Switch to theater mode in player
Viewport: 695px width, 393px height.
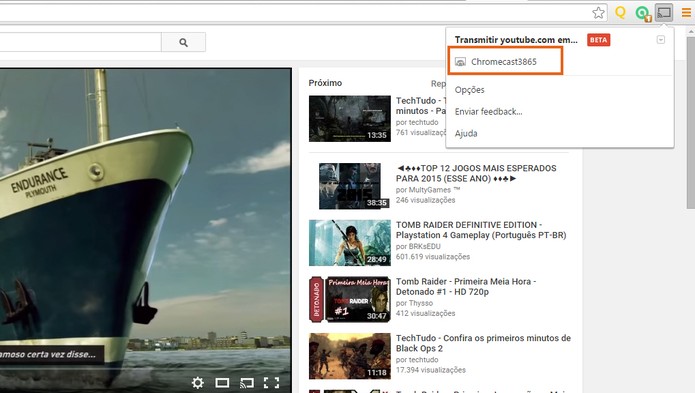coord(222,382)
